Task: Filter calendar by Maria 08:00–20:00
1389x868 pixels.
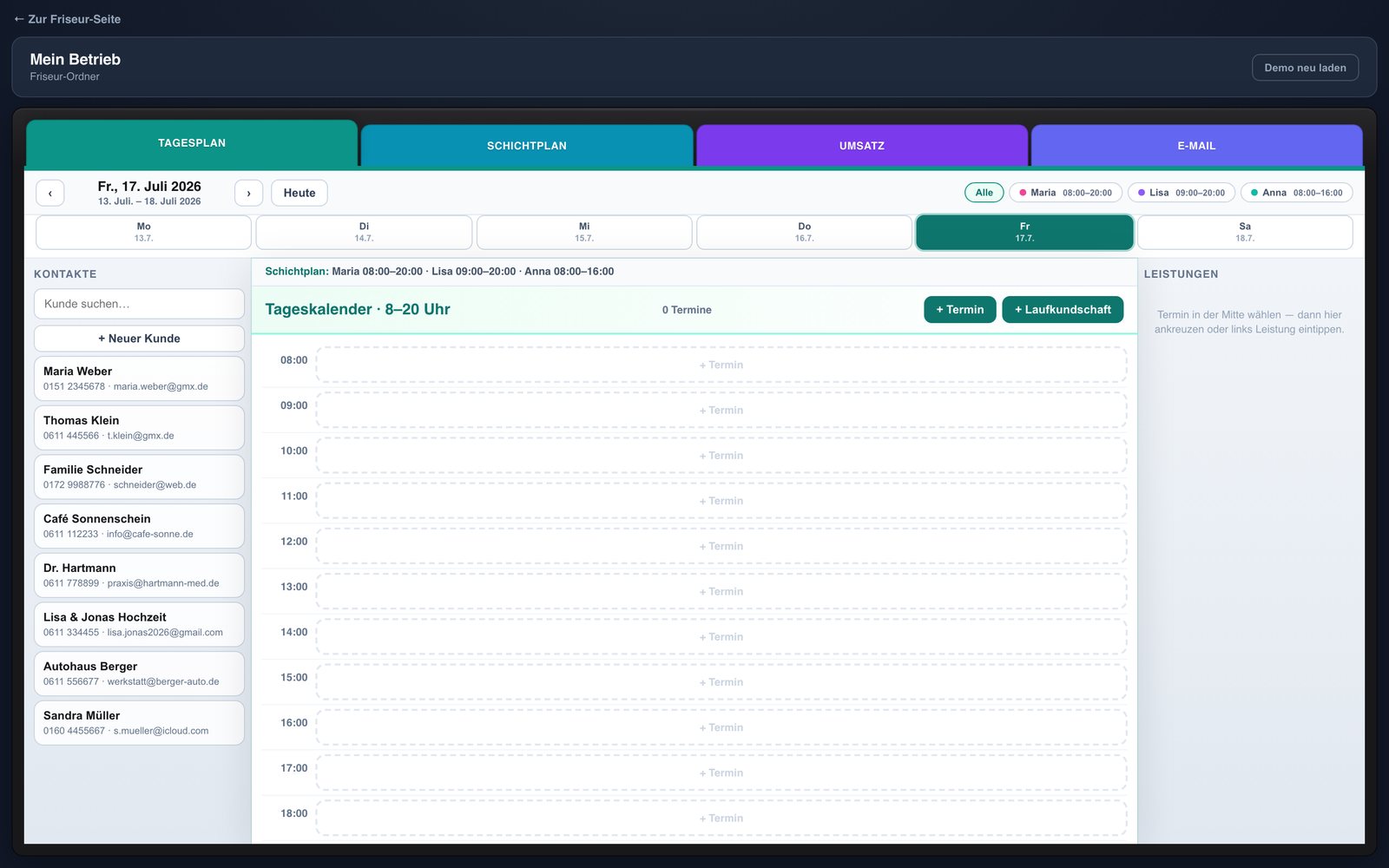Action: click(1065, 193)
